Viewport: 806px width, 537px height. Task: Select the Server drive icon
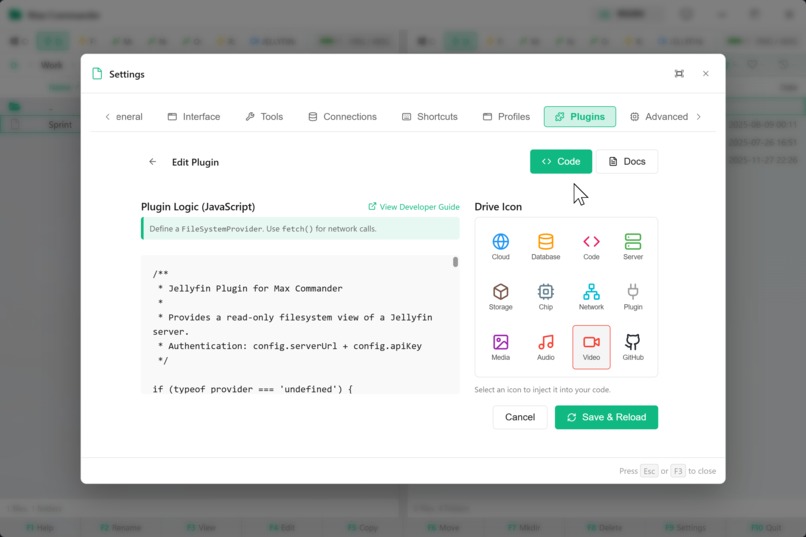pyautogui.click(x=633, y=246)
